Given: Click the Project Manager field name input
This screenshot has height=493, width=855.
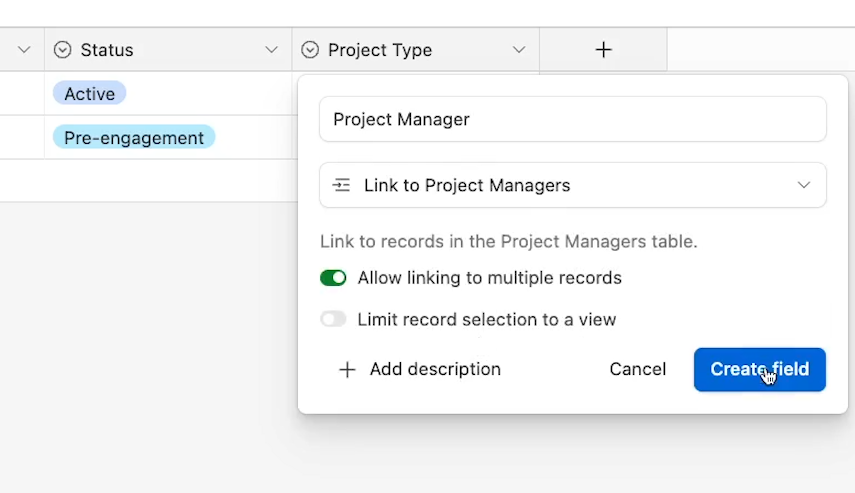Looking at the screenshot, I should click(573, 119).
